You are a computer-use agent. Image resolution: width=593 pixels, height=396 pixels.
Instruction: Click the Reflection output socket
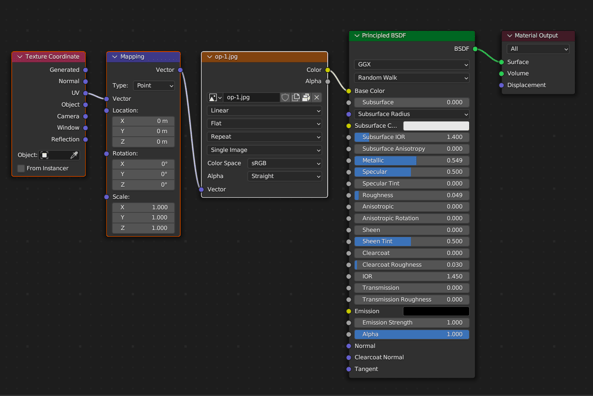point(85,140)
